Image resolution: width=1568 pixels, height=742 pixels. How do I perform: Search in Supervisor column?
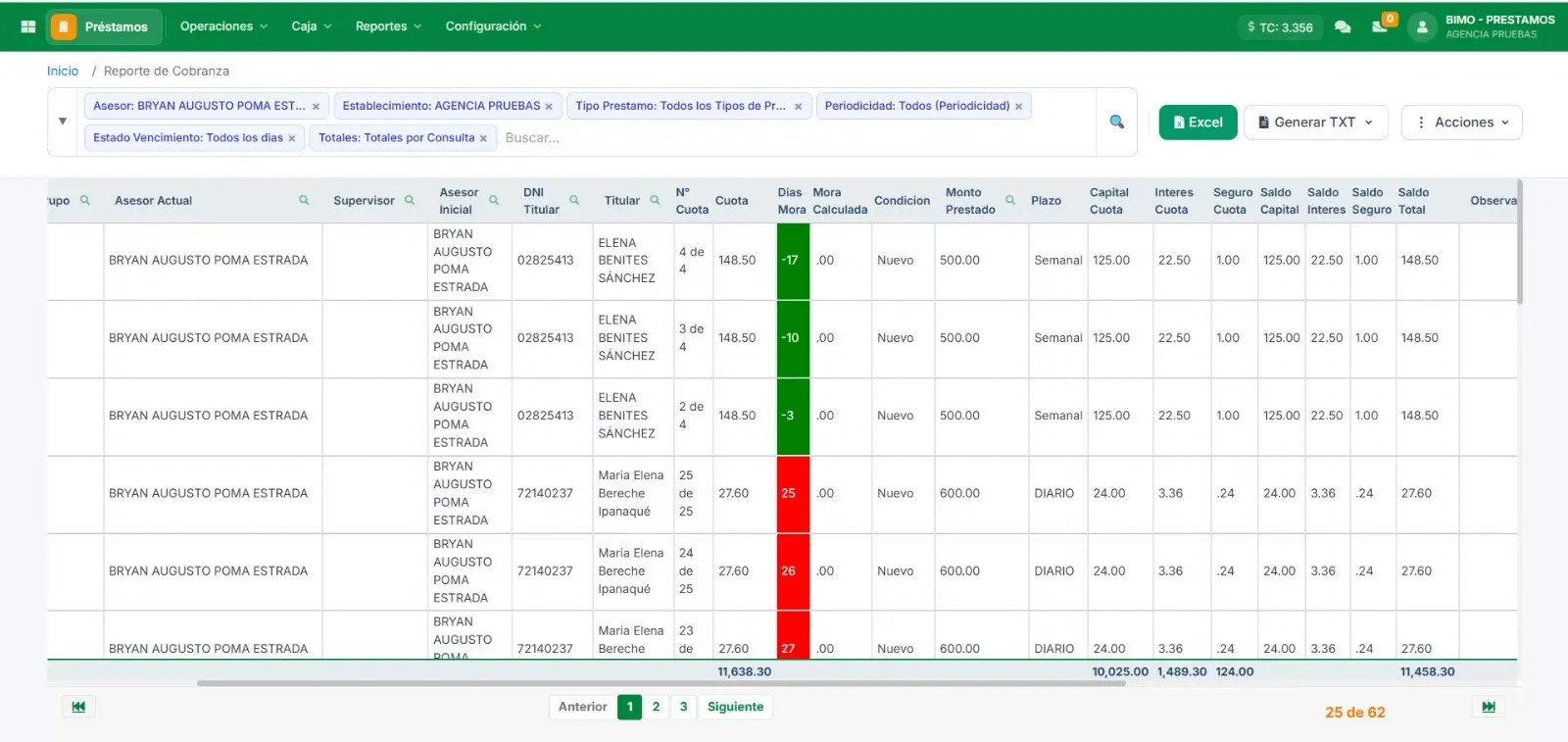click(x=410, y=200)
